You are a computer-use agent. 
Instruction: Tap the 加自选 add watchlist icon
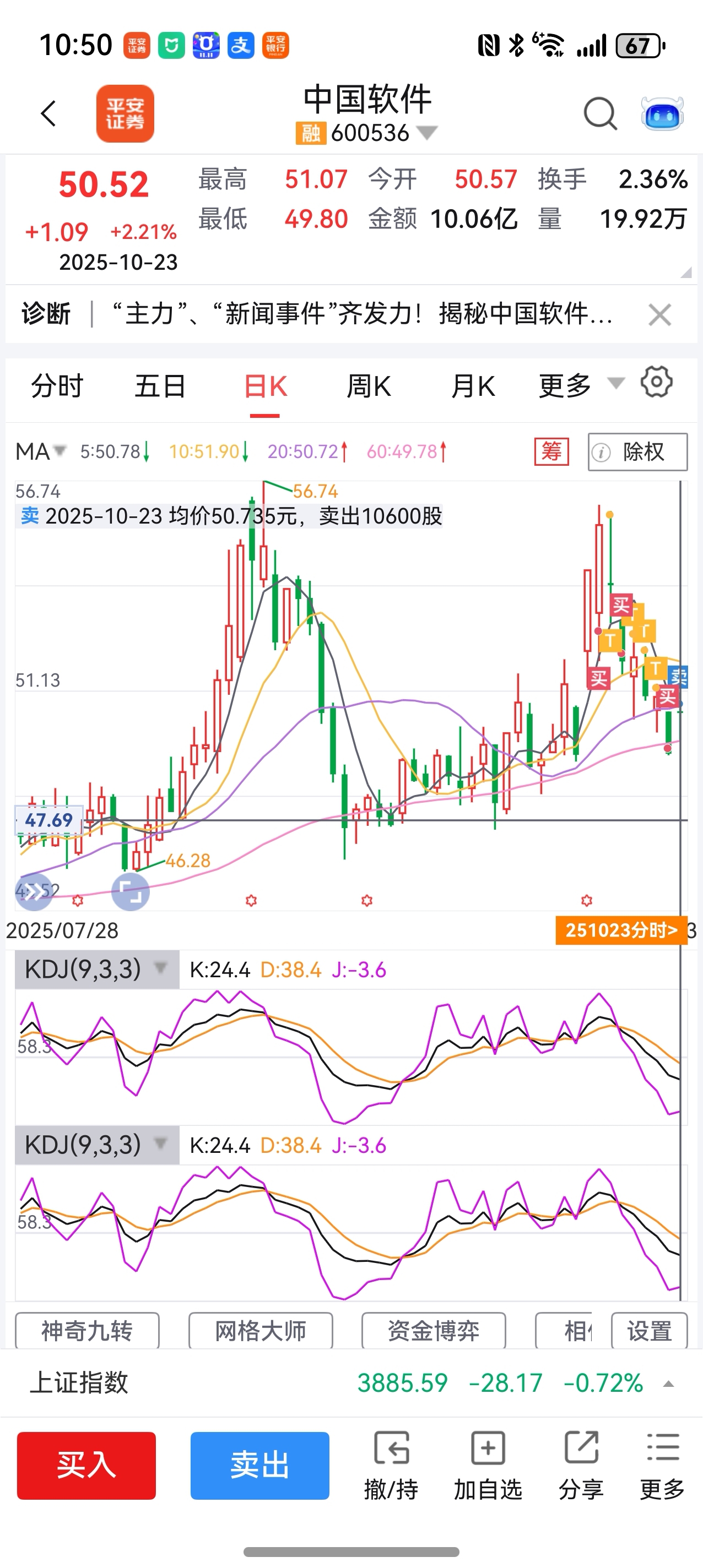tap(488, 1466)
